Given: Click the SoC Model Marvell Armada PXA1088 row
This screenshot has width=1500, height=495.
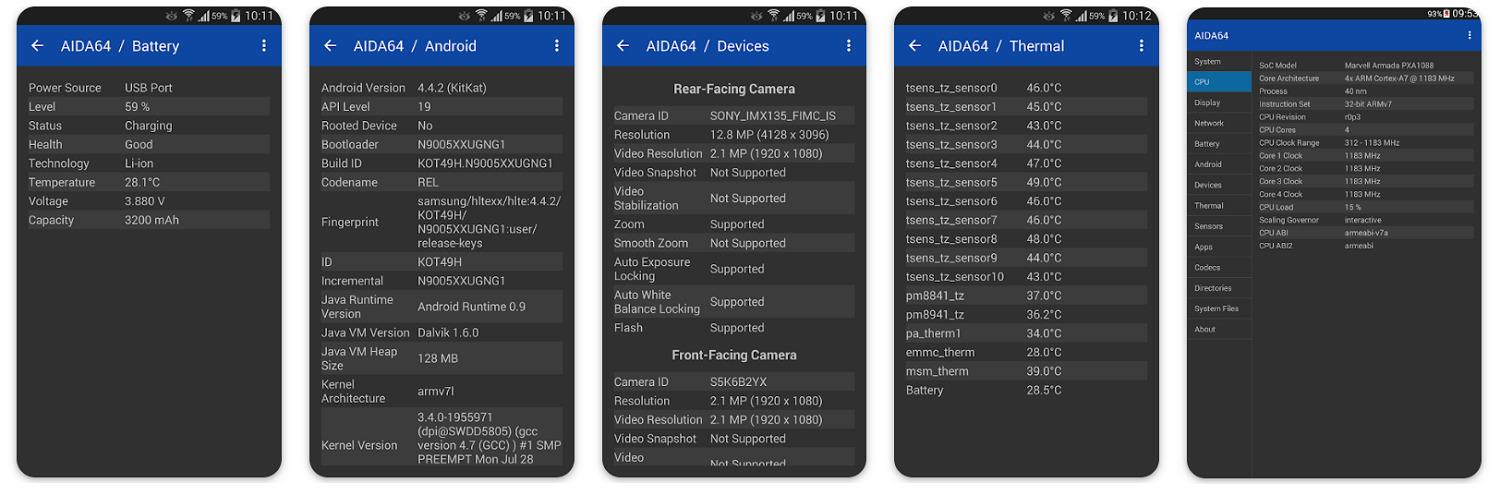Looking at the screenshot, I should pyautogui.click(x=1365, y=65).
